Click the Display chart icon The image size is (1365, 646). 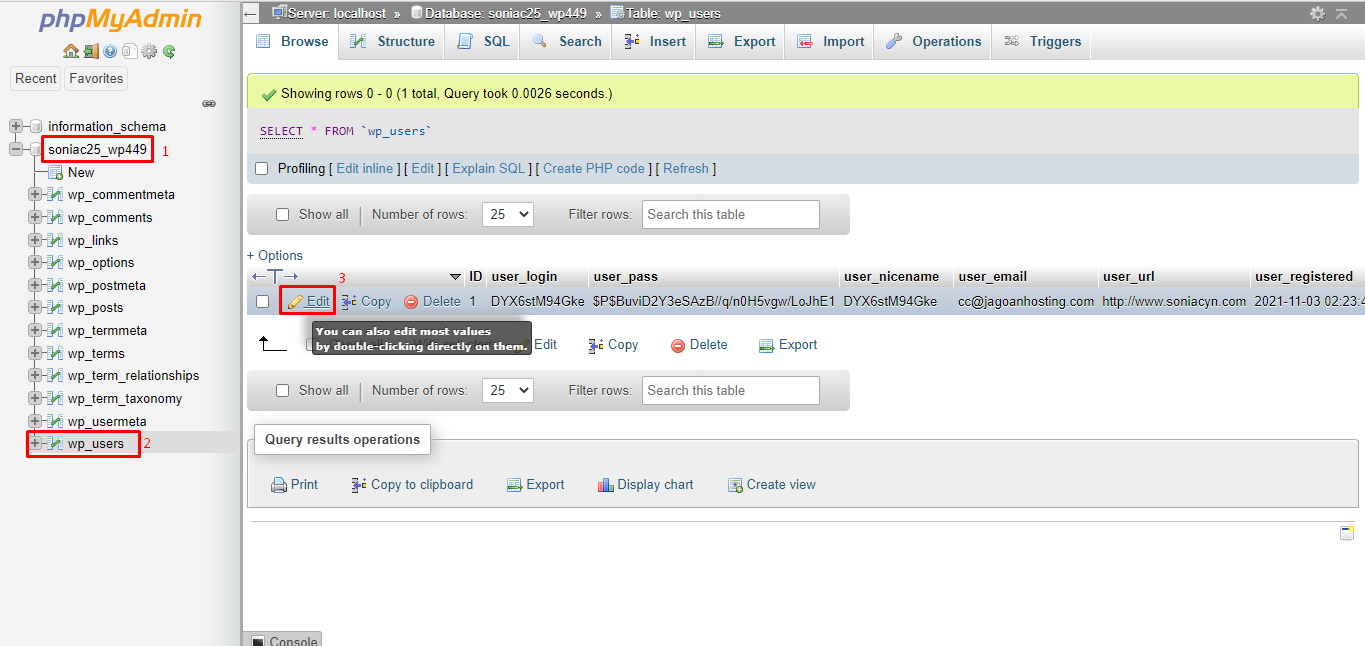pos(605,485)
